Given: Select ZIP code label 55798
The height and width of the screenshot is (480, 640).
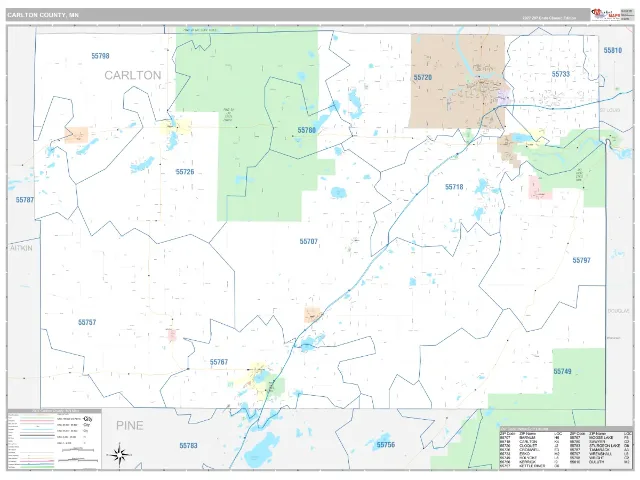Looking at the screenshot, I should (x=100, y=56).
